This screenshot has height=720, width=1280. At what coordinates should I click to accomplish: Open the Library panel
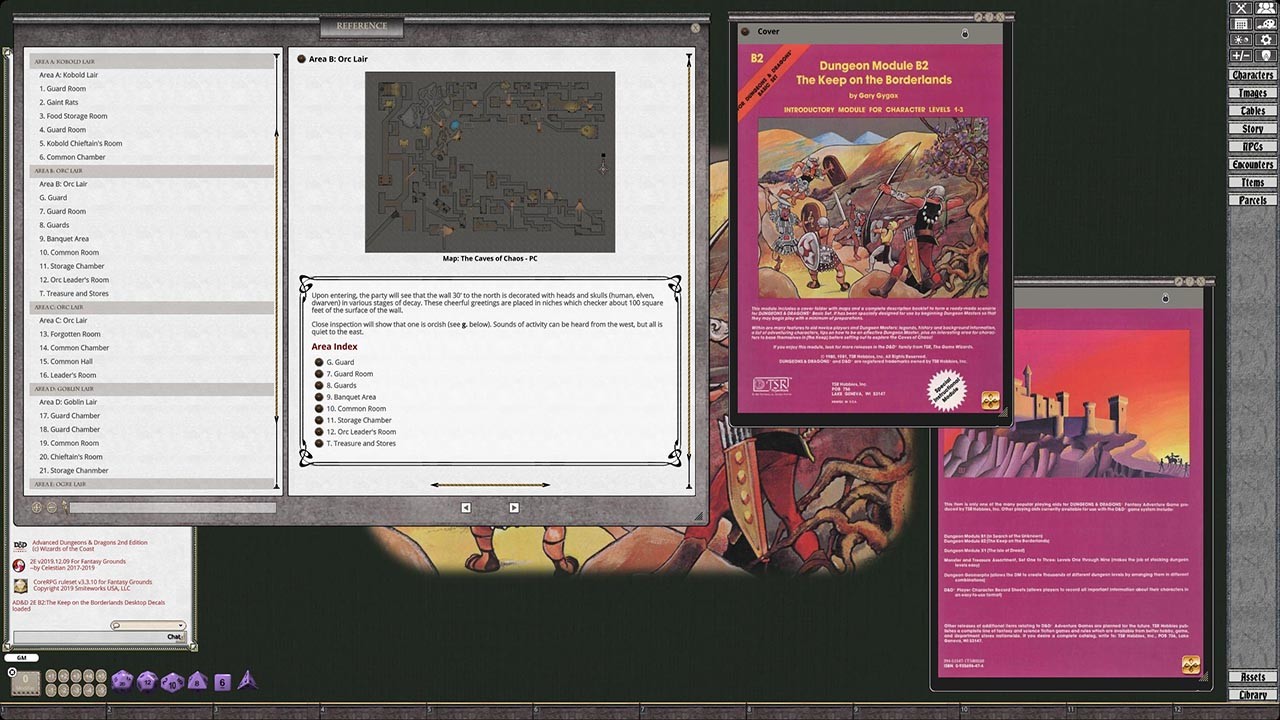point(1252,694)
